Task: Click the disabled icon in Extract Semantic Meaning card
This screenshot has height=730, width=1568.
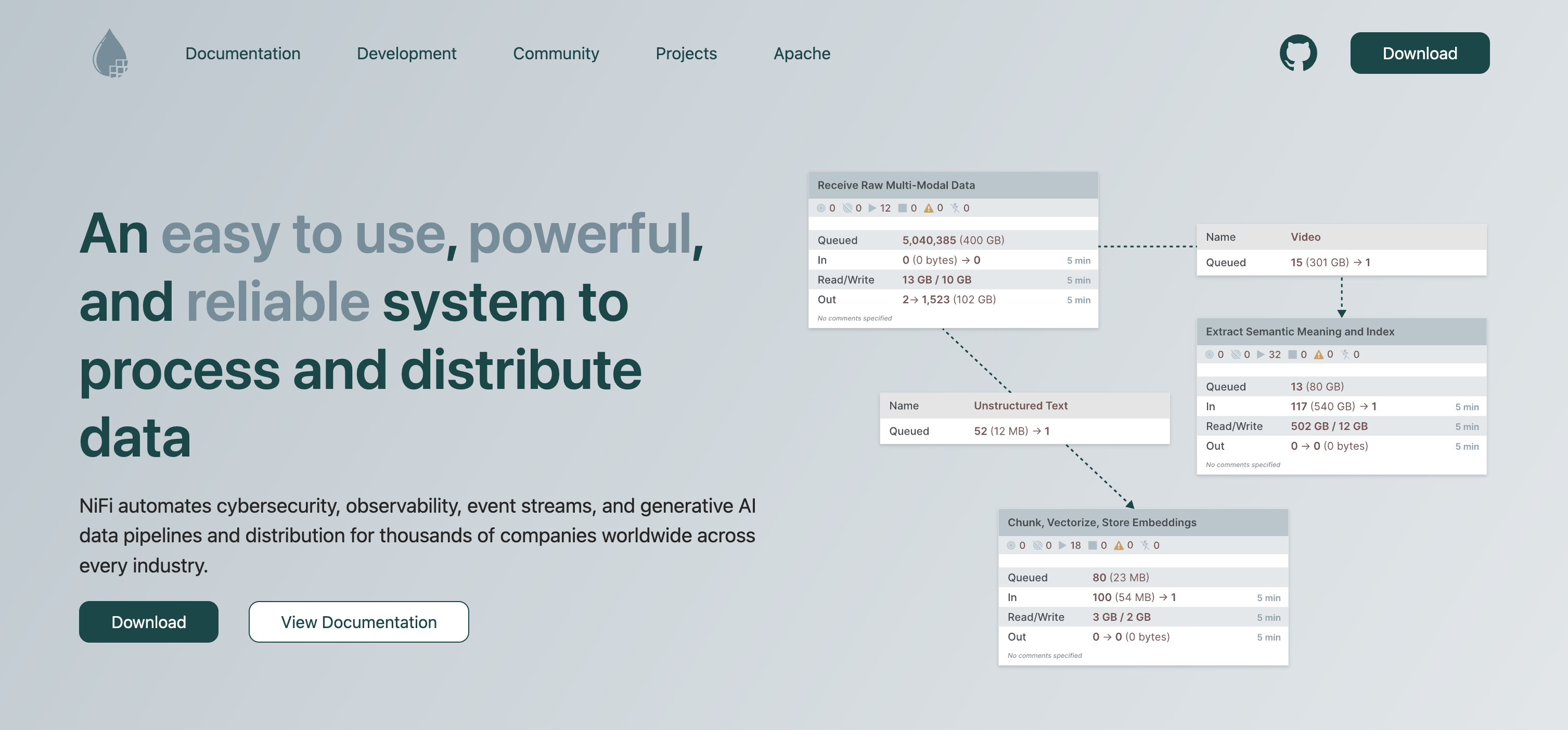Action: (1345, 355)
